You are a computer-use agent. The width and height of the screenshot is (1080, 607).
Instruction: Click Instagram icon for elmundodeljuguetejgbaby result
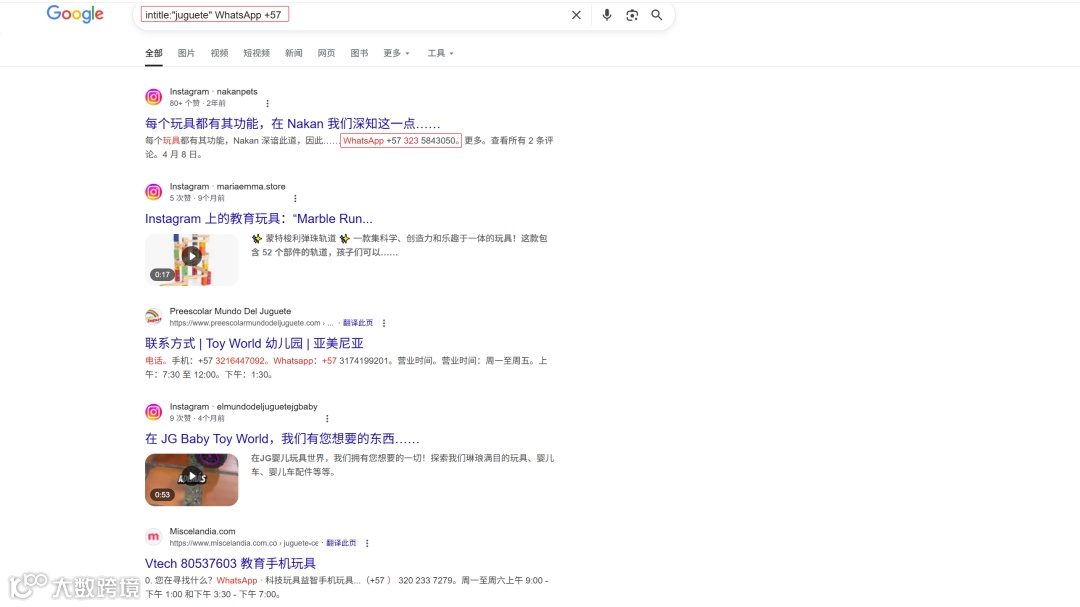click(154, 412)
